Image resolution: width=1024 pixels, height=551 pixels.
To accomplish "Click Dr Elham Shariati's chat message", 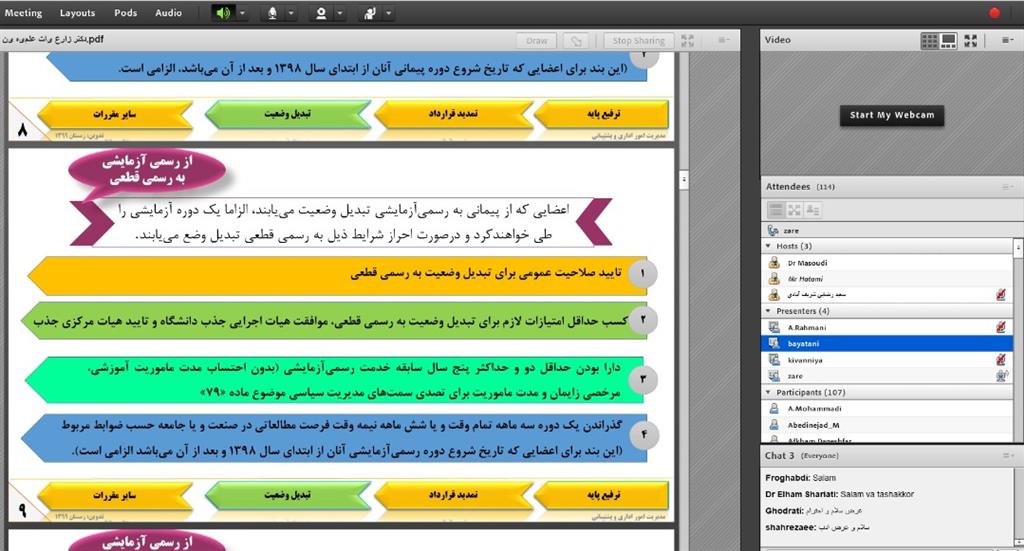I will coord(840,494).
